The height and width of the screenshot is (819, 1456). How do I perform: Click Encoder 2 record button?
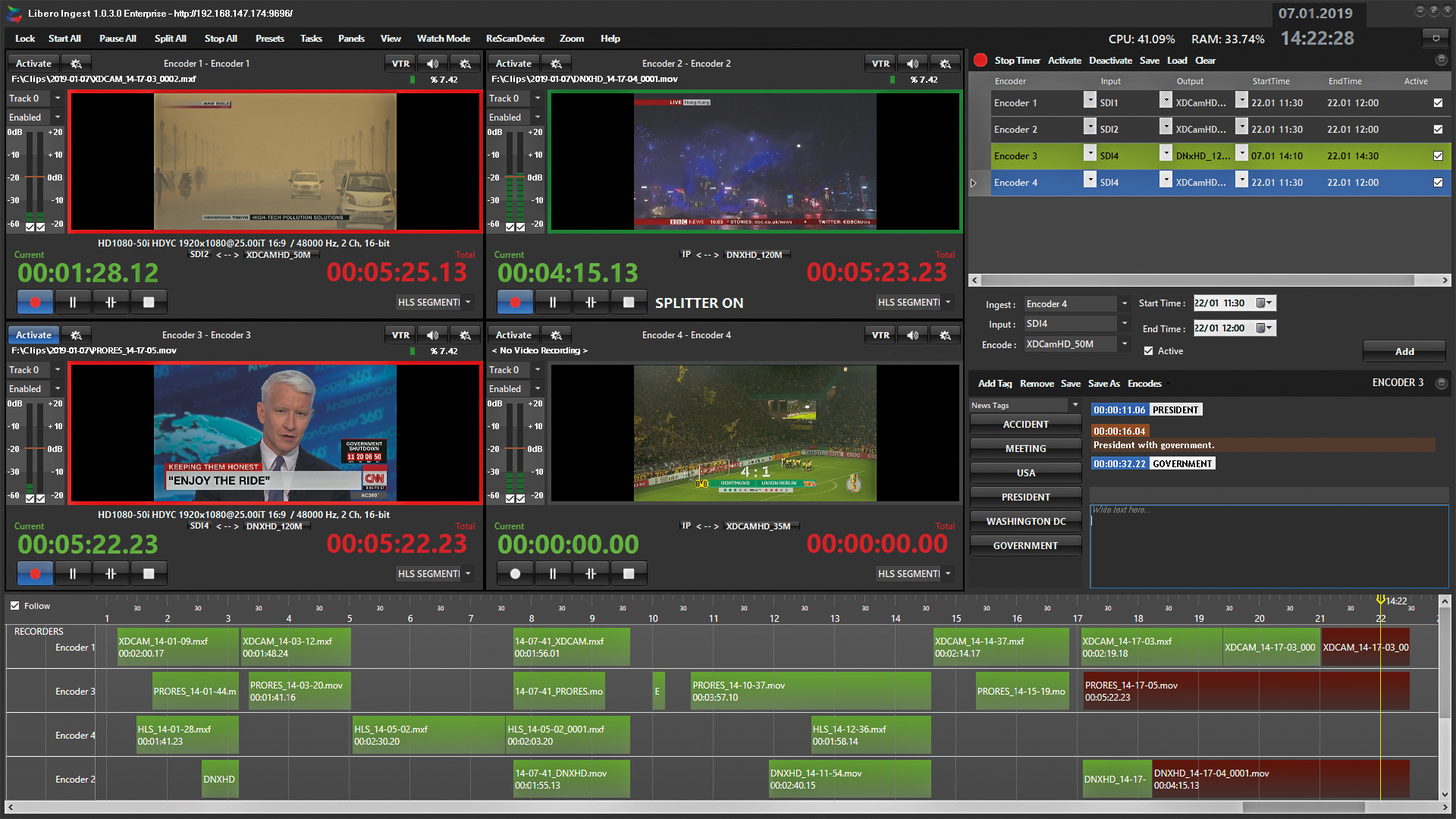click(515, 302)
